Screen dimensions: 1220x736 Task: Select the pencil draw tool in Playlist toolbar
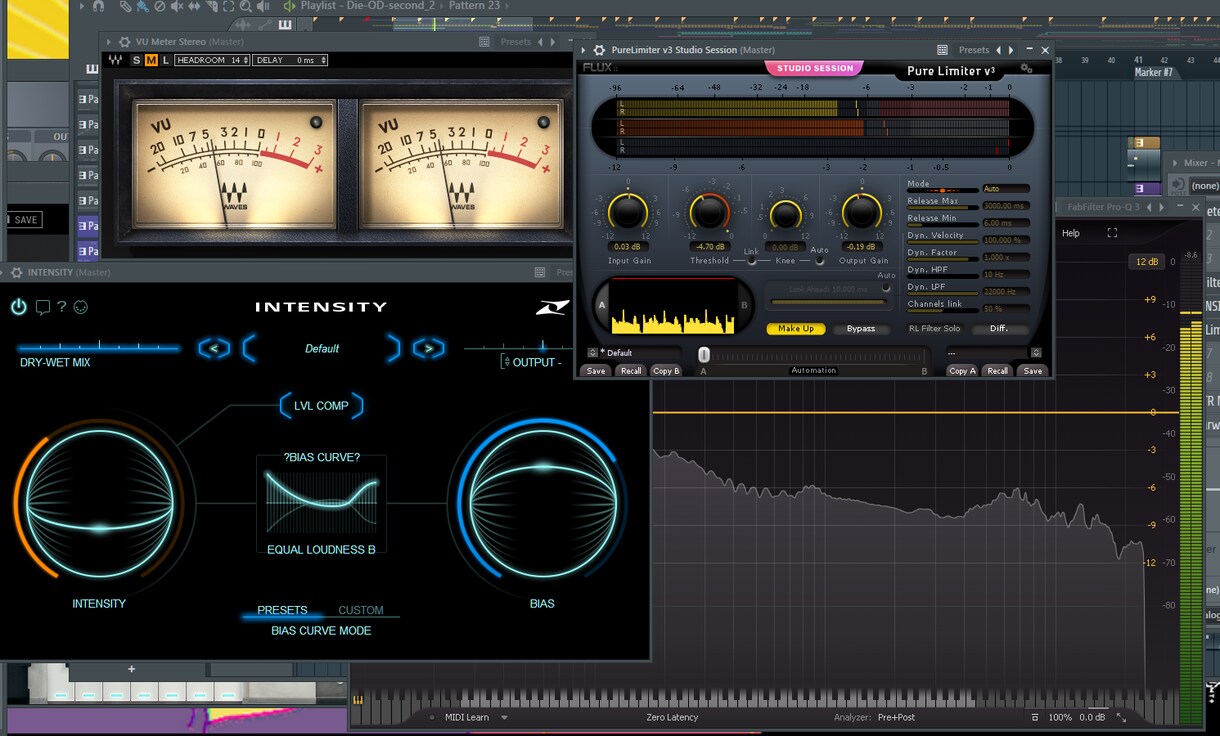point(125,6)
